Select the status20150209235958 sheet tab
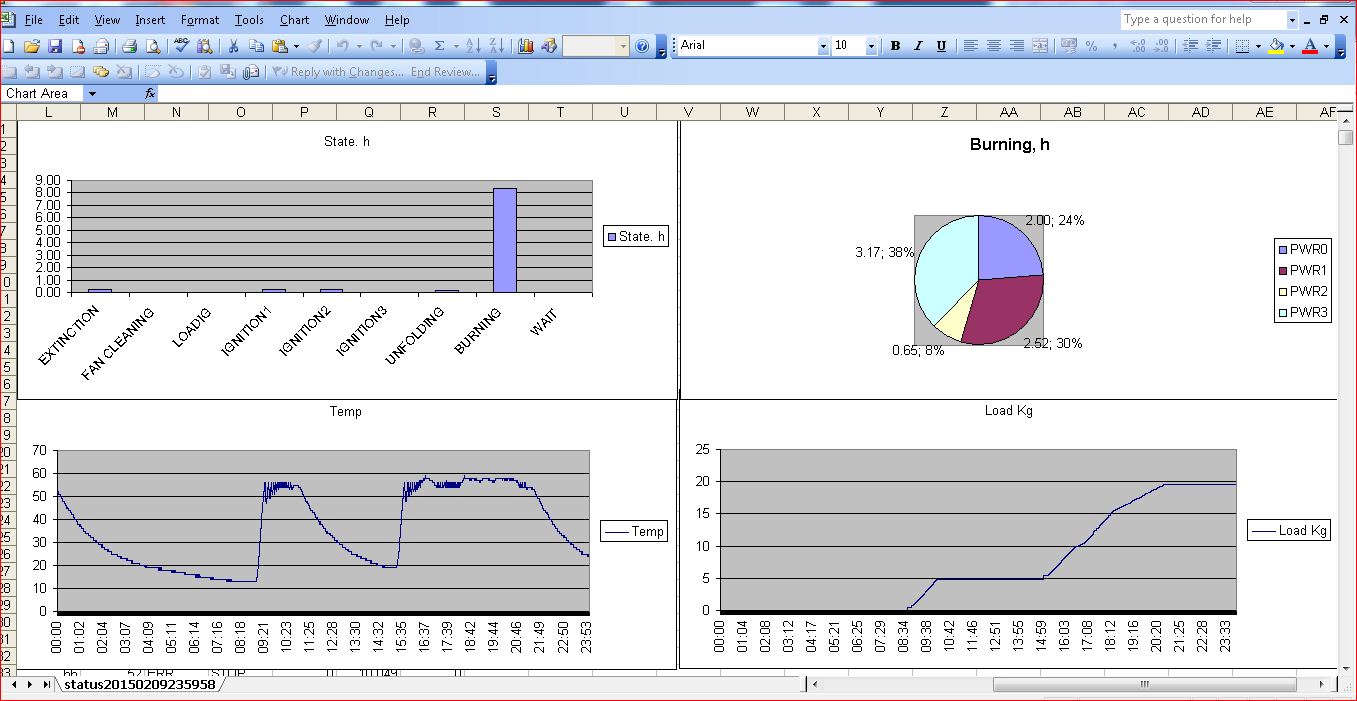1357x701 pixels. point(139,685)
